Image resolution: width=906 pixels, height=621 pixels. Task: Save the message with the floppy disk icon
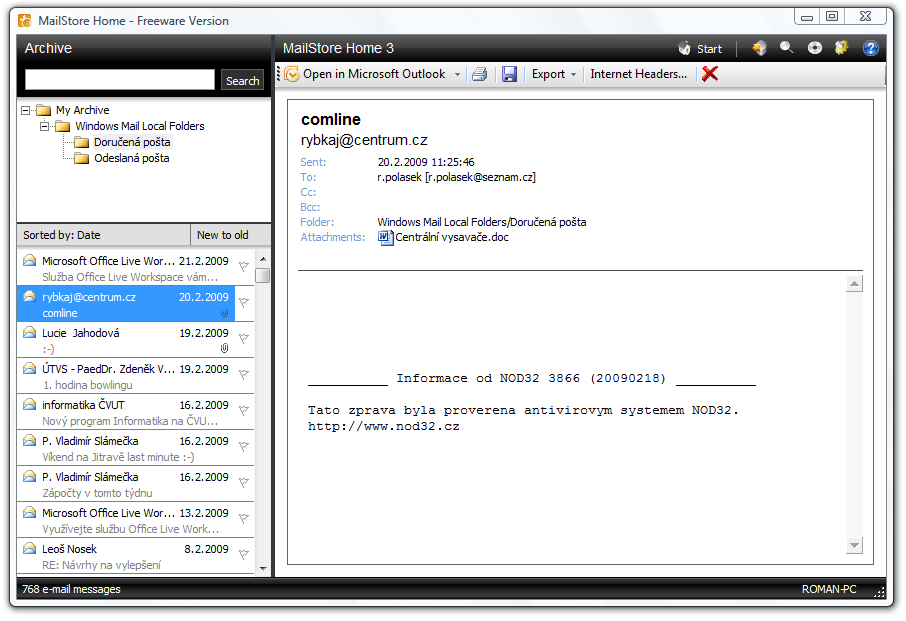509,74
